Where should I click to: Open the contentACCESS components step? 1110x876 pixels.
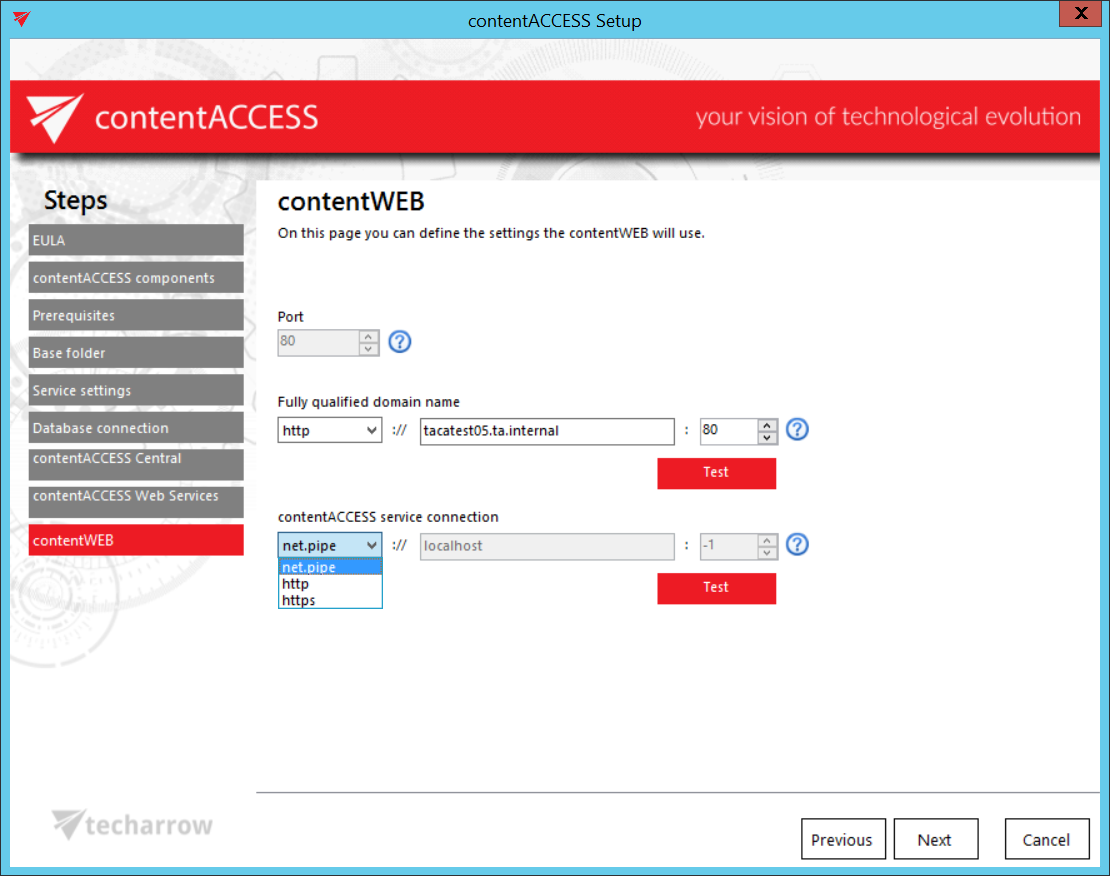click(136, 278)
